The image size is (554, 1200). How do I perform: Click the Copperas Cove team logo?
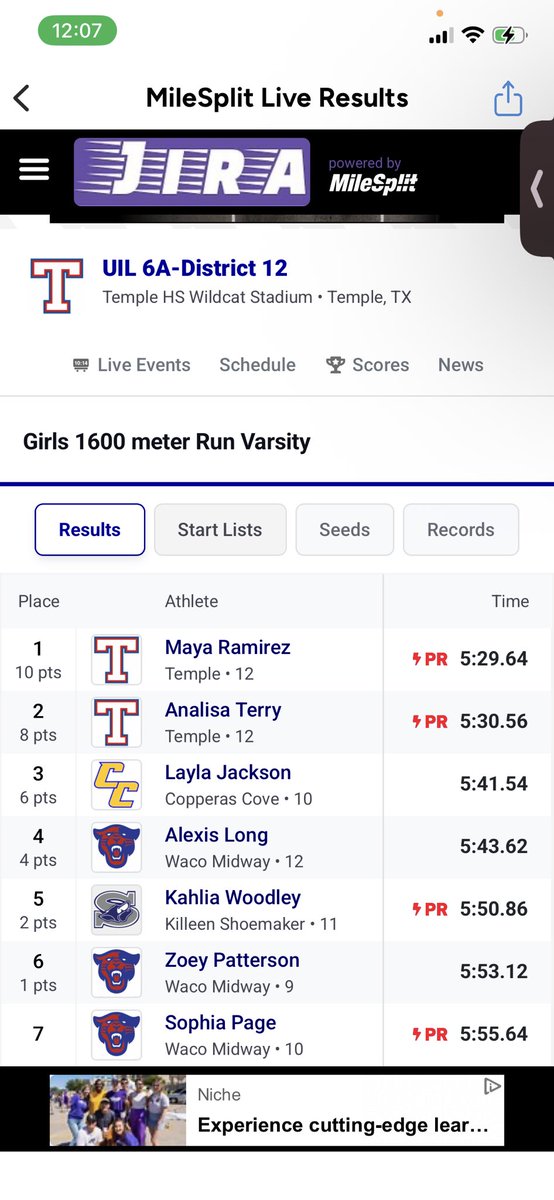[116, 785]
